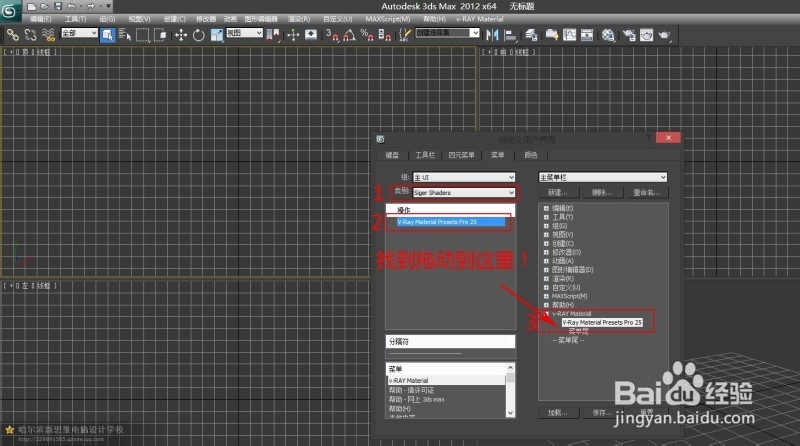Switch to the 工具栏 tab
800x446 pixels.
[x=425, y=155]
